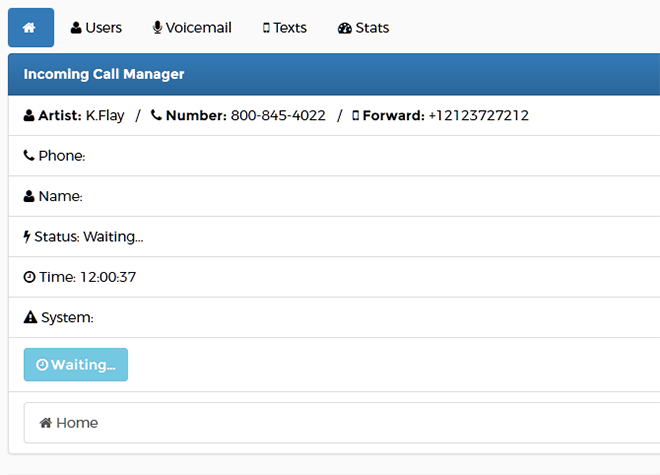Click the clock icon inside Waiting button
Image resolution: width=660 pixels, height=475 pixels.
point(42,365)
